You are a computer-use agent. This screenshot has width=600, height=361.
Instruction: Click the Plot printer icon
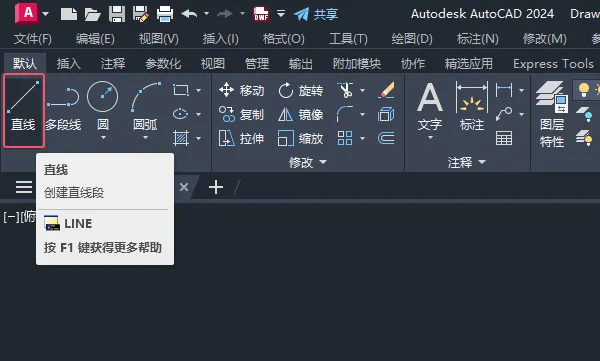(x=165, y=14)
